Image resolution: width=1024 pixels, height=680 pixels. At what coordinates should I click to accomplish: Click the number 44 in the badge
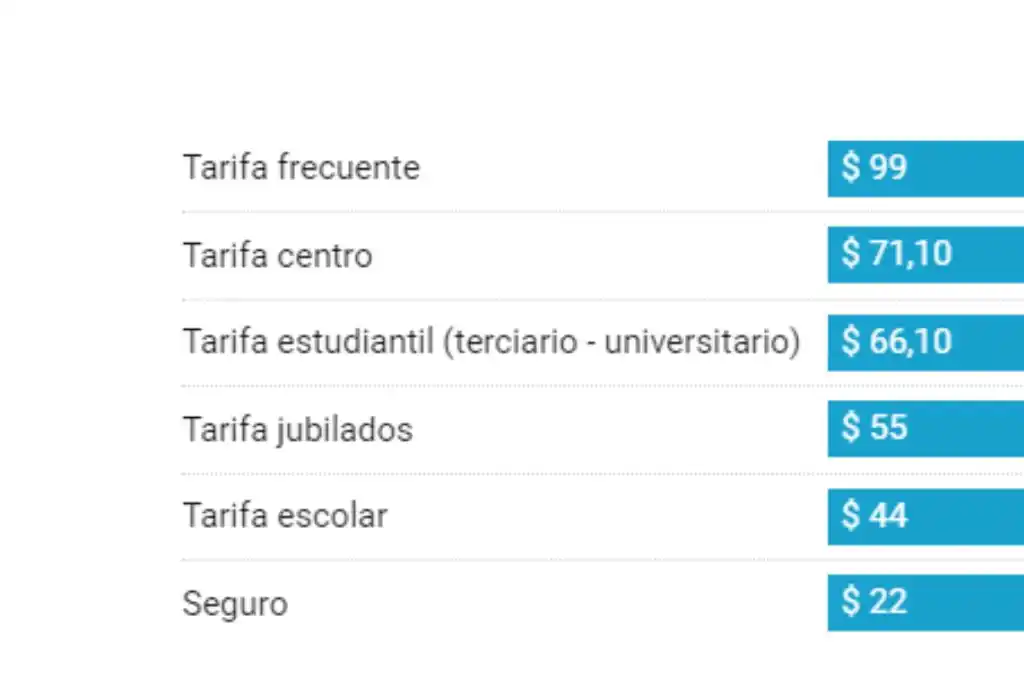888,516
